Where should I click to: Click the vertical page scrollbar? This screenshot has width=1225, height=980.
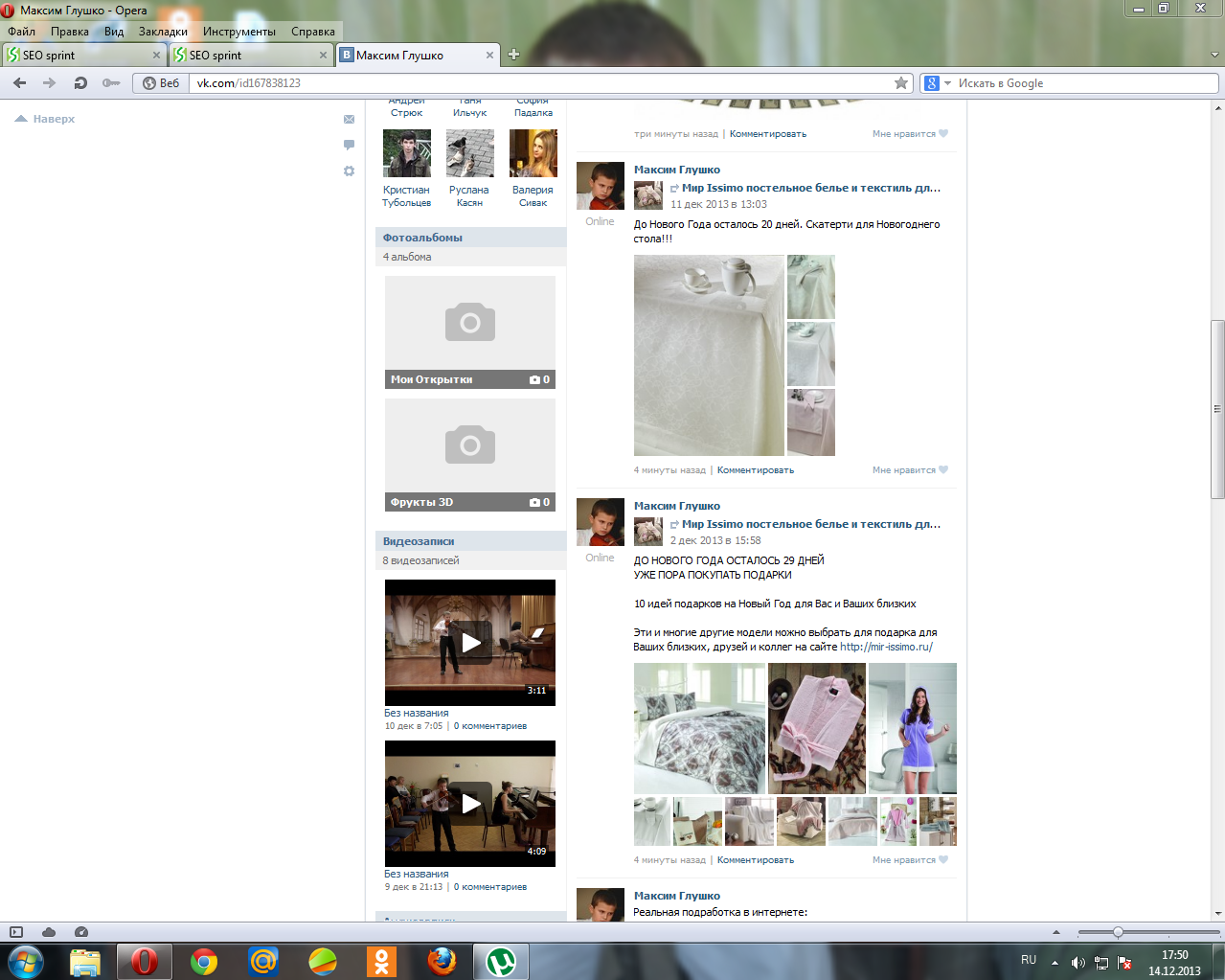coord(1217,409)
